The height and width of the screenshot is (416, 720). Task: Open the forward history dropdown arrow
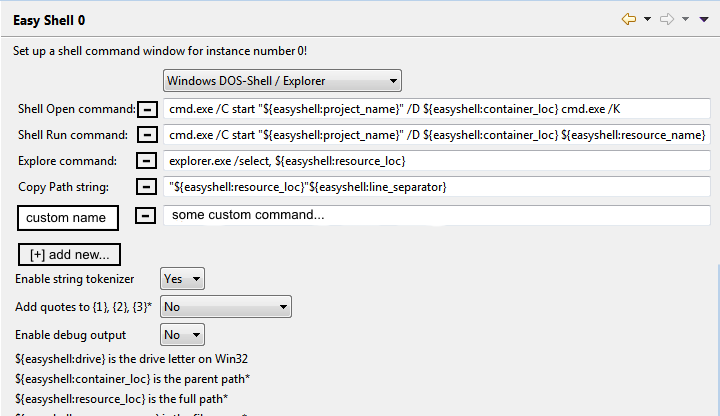point(686,19)
